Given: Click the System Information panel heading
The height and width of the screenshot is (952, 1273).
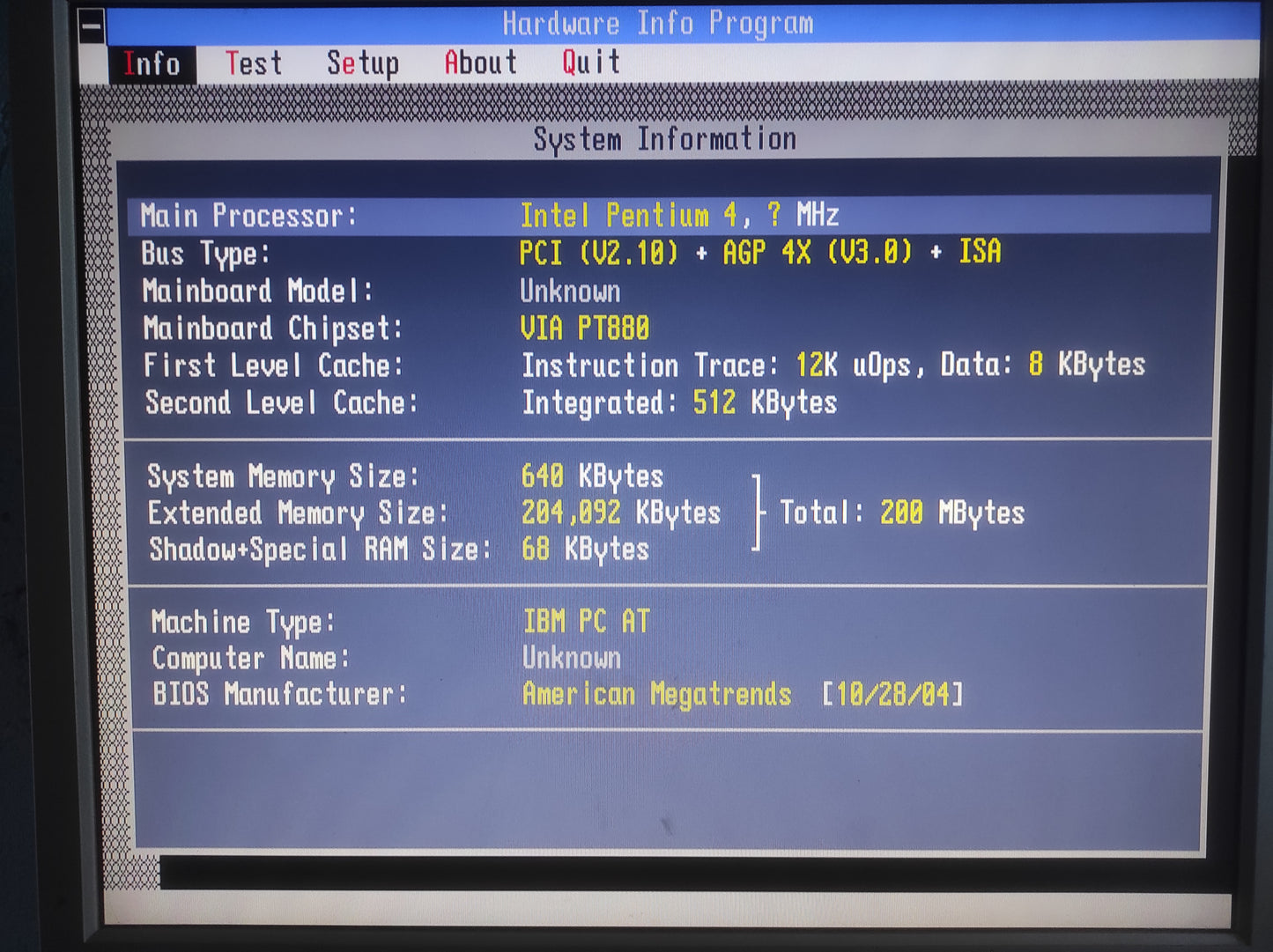Looking at the screenshot, I should [x=664, y=139].
